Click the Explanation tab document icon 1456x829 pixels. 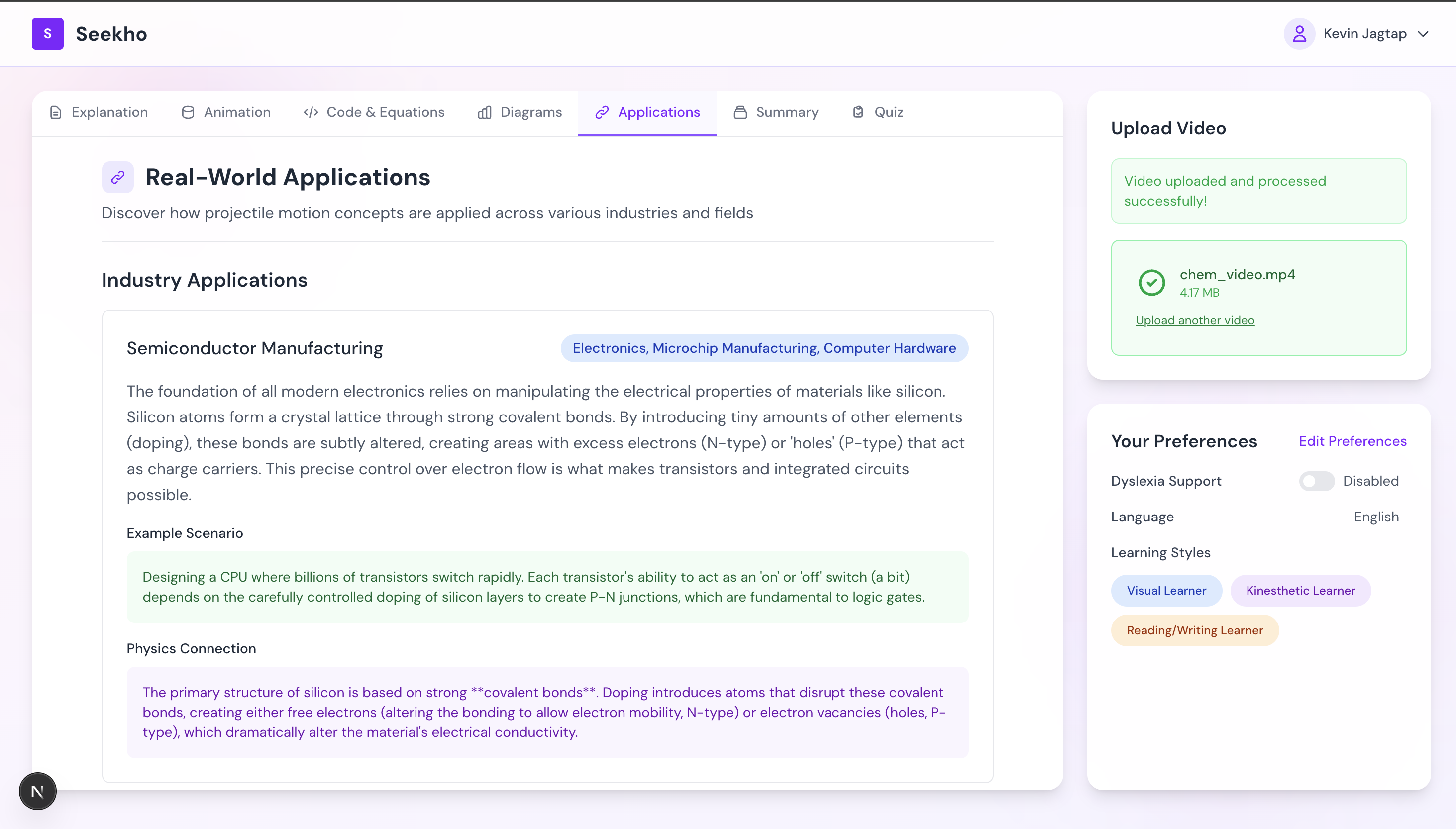(x=56, y=113)
